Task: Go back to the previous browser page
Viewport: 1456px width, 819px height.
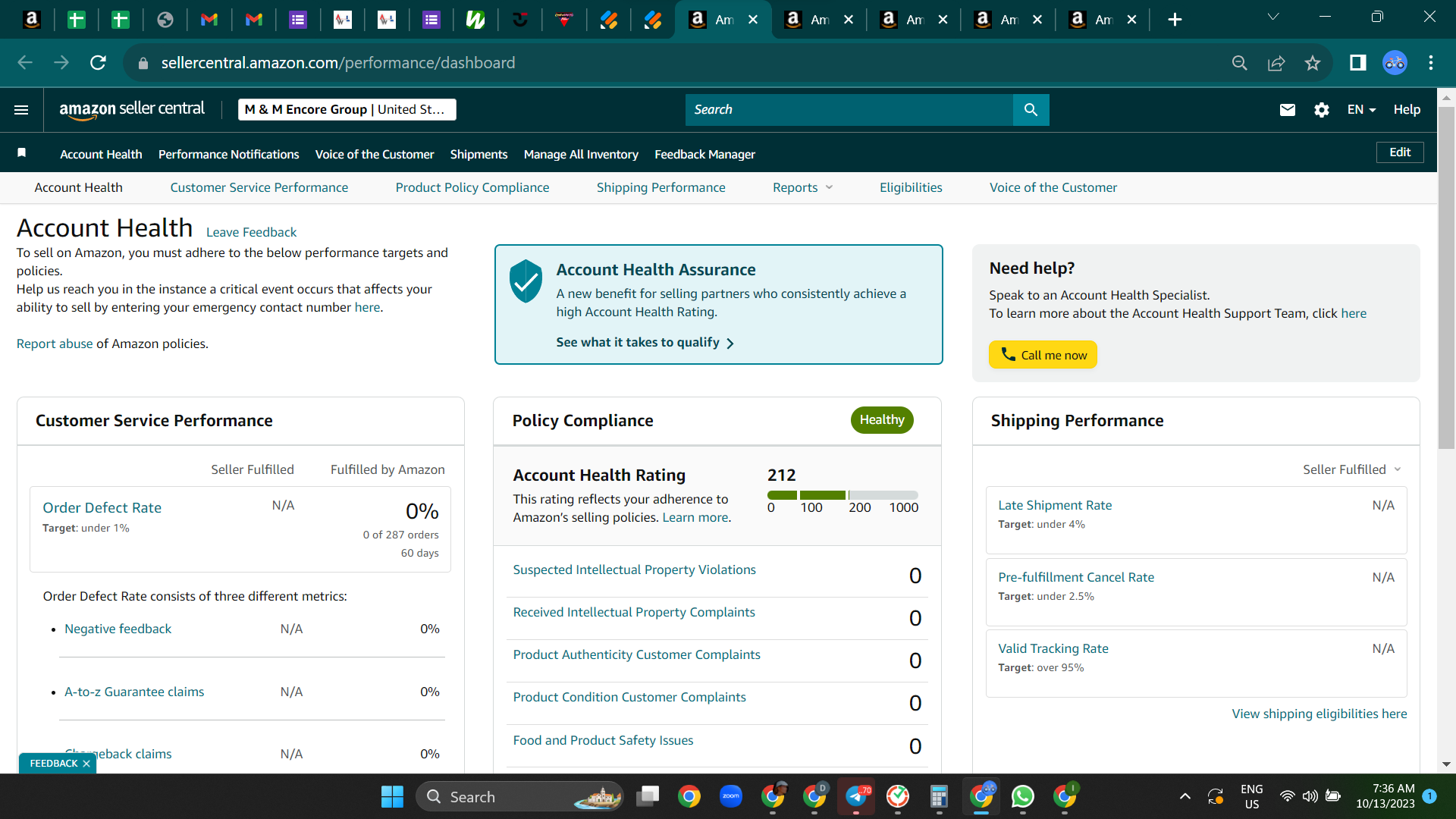Action: (x=25, y=63)
